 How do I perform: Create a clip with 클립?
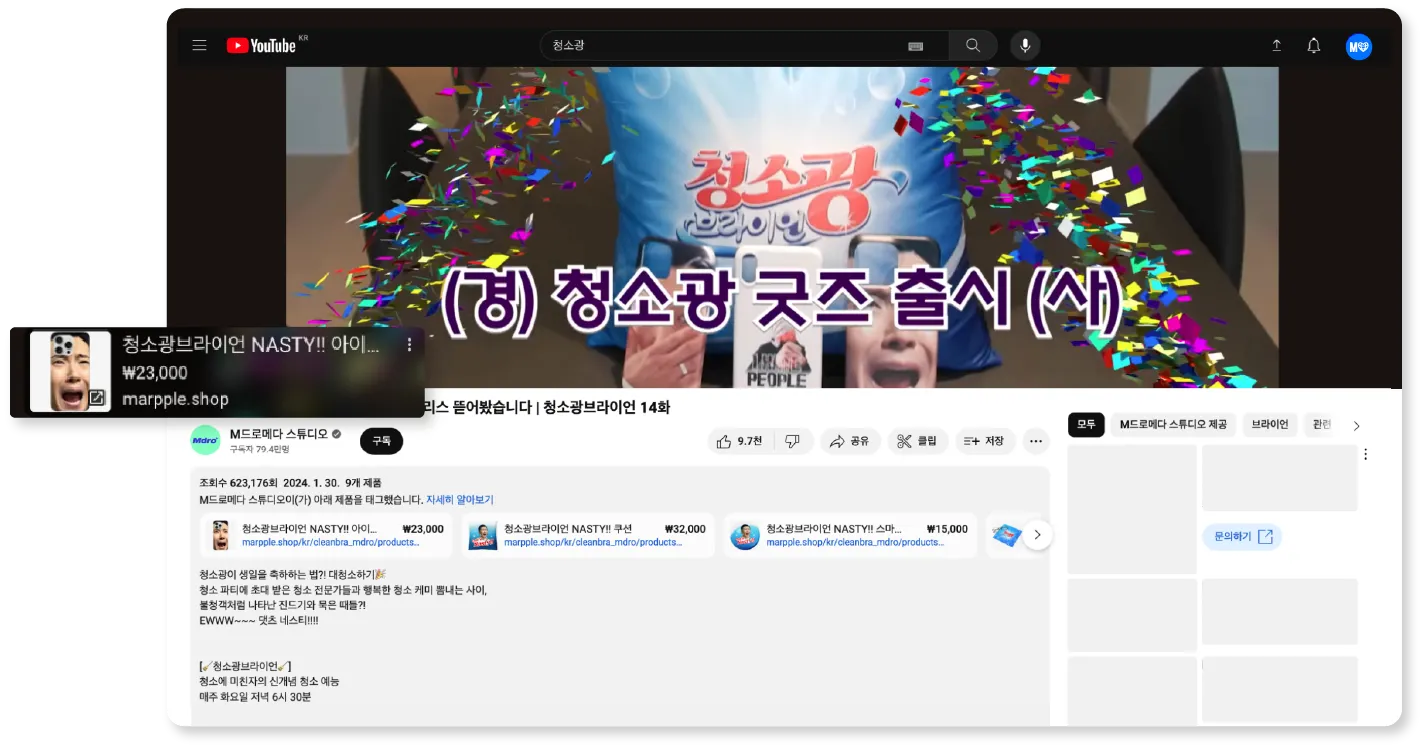[x=918, y=441]
